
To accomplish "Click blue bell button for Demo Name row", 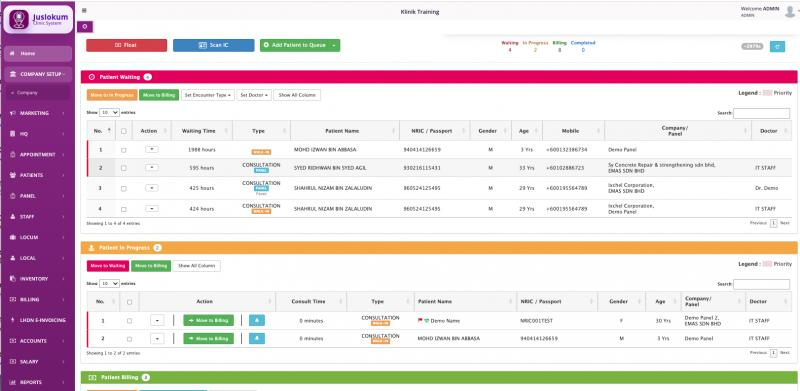I will click(x=257, y=321).
